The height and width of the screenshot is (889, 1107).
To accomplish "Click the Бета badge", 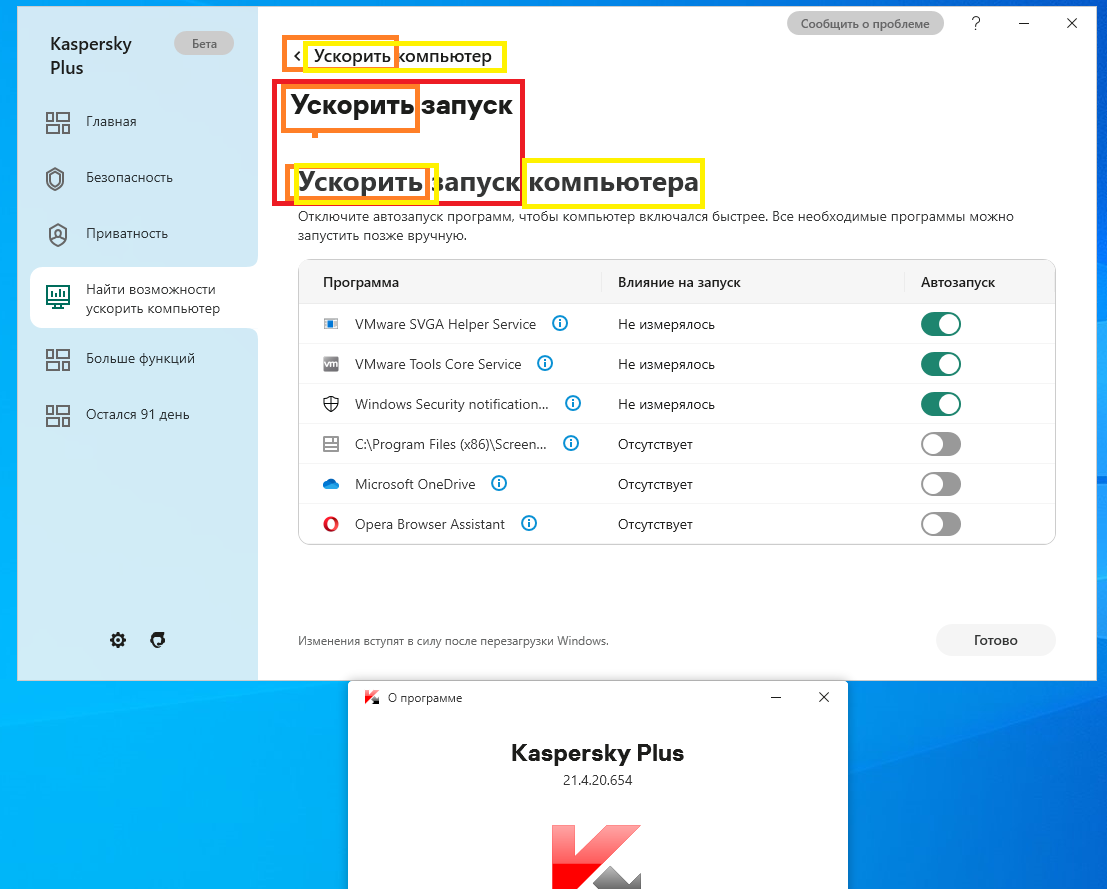I will [x=204, y=43].
